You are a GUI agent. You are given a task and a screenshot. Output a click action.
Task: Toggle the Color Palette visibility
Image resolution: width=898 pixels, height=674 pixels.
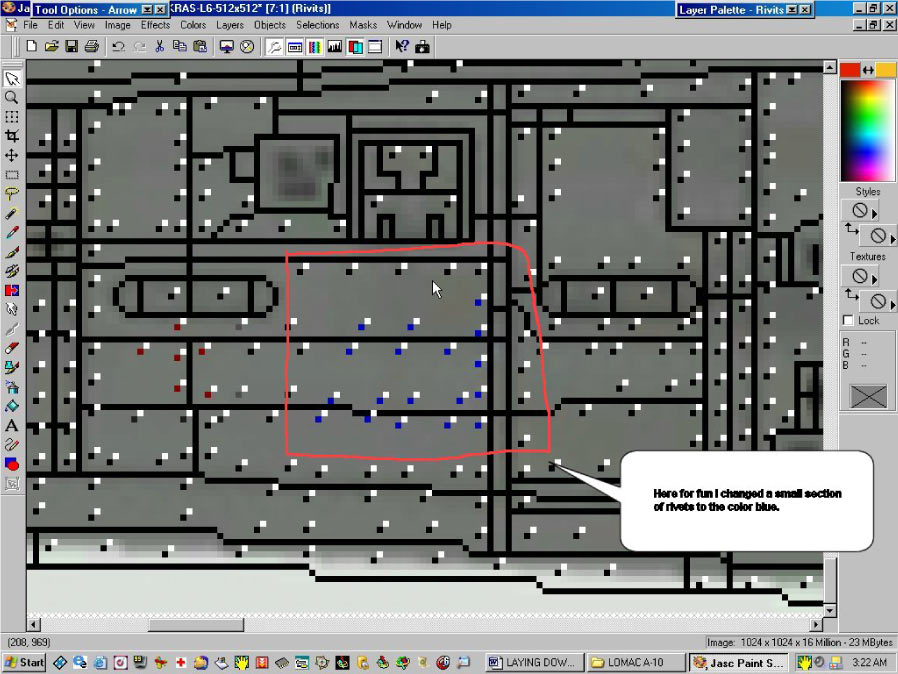coord(315,46)
